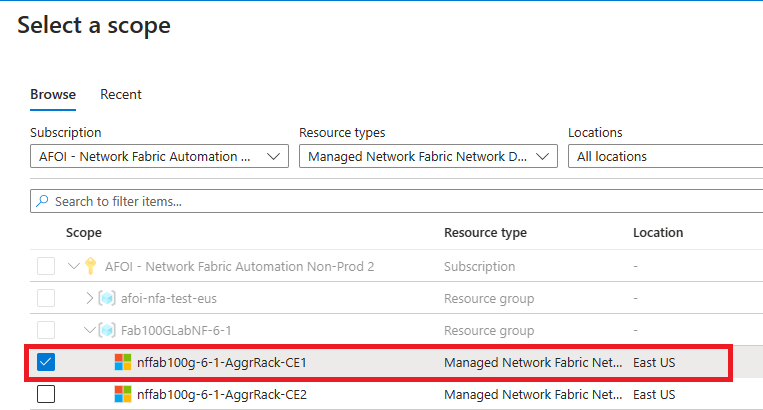Open the Locations dropdown
The image size is (763, 410).
(x=665, y=156)
